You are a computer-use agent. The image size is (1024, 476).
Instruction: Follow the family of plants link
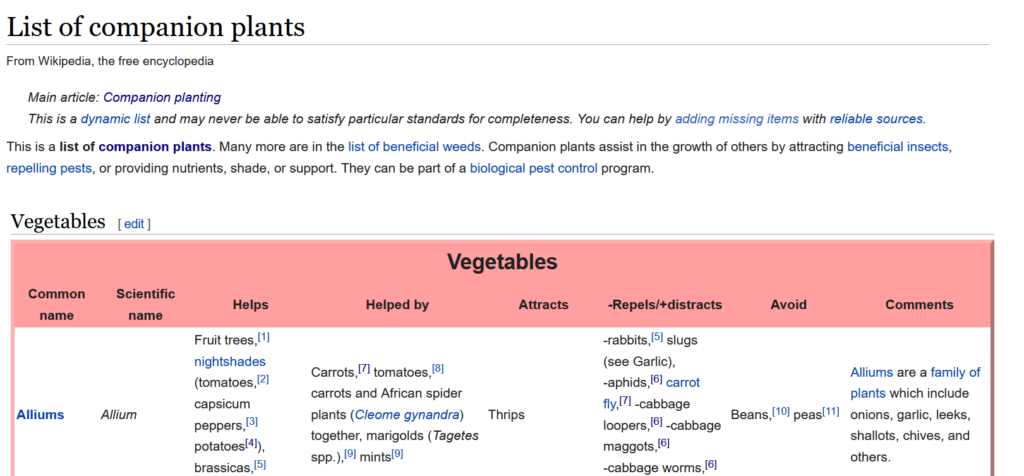(915, 382)
